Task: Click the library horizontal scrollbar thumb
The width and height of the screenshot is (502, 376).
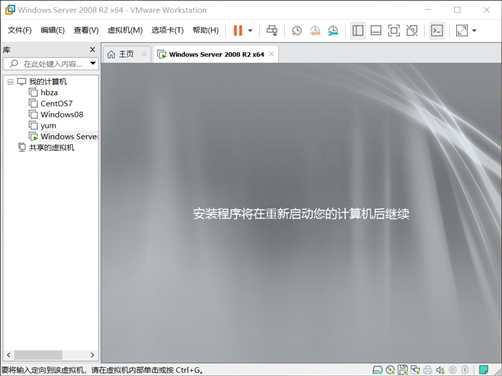Action: point(38,355)
